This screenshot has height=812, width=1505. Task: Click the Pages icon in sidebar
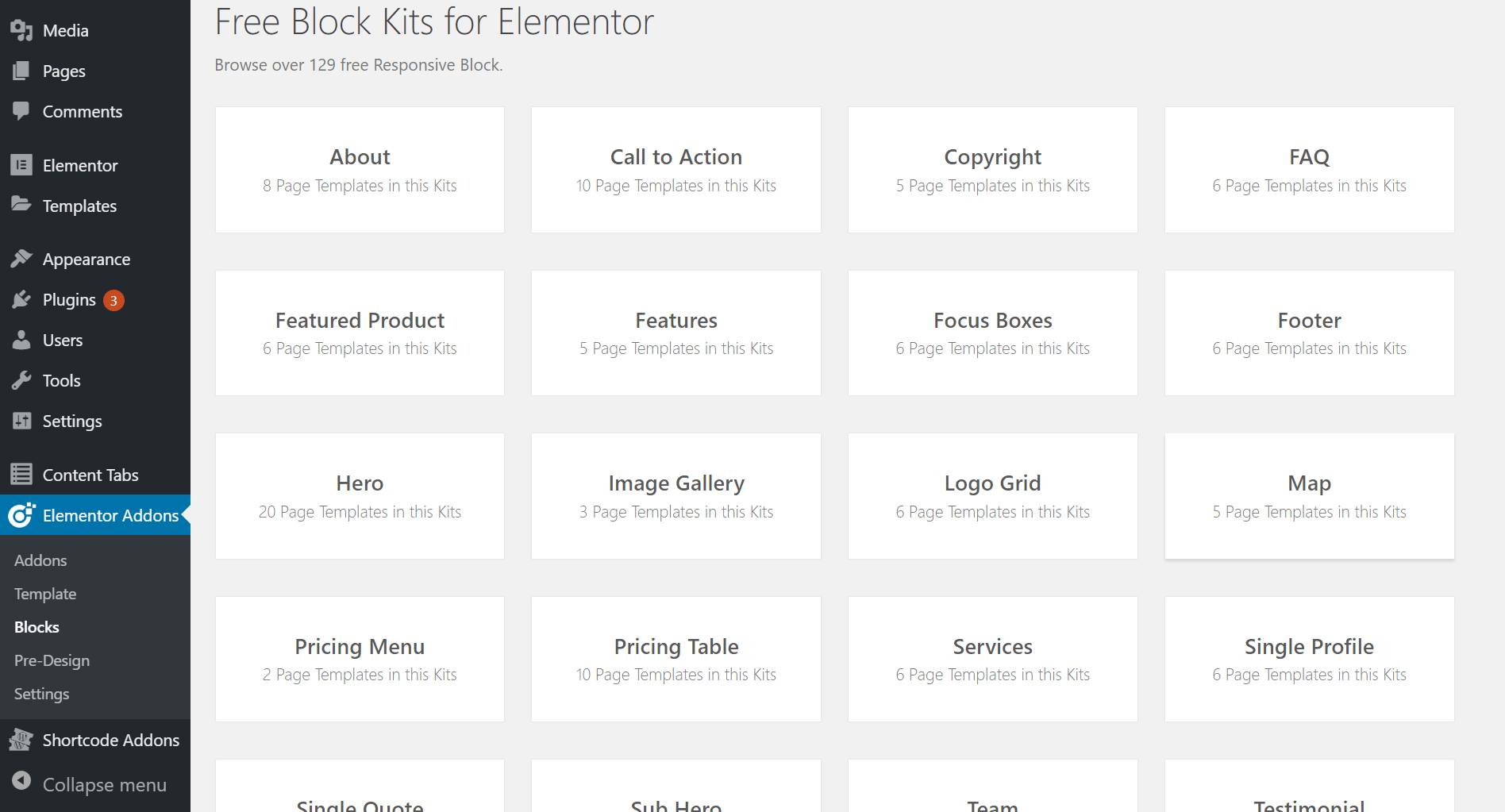click(21, 71)
